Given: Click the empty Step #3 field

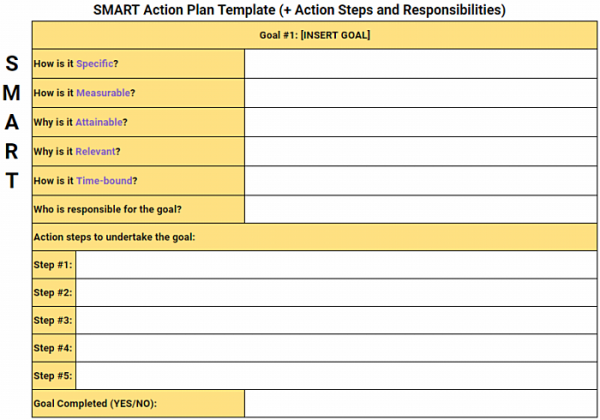Looking at the screenshot, I should (x=336, y=321).
